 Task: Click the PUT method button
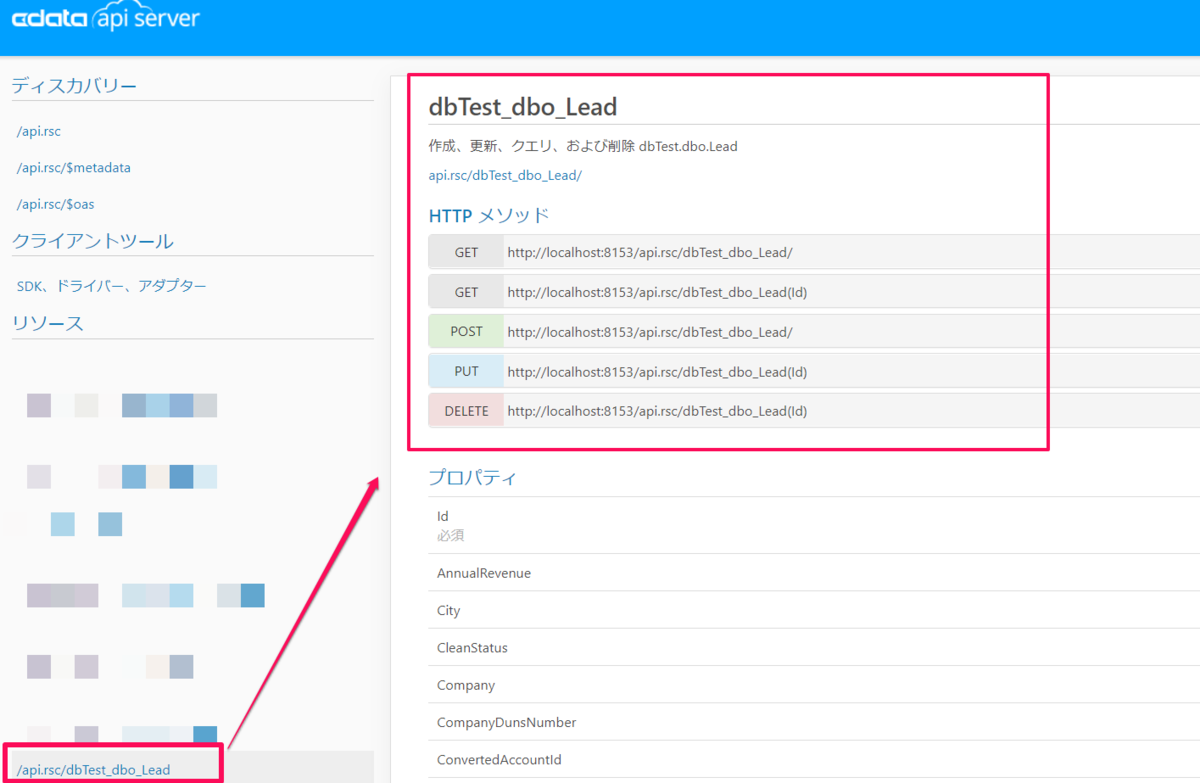click(466, 371)
